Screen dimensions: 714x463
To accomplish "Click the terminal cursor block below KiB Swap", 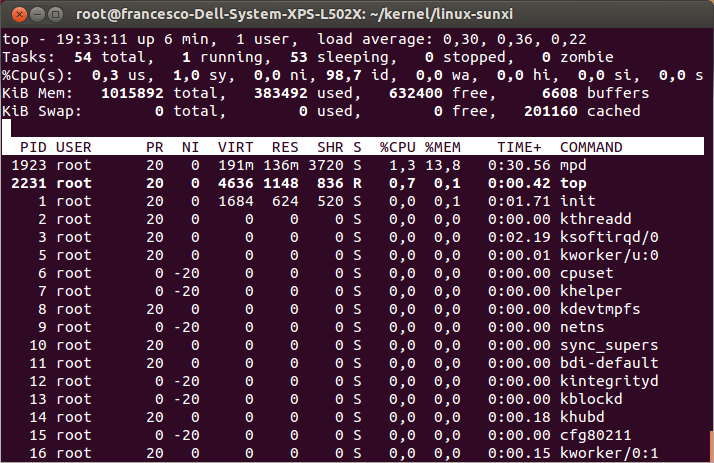I will [x=6, y=128].
